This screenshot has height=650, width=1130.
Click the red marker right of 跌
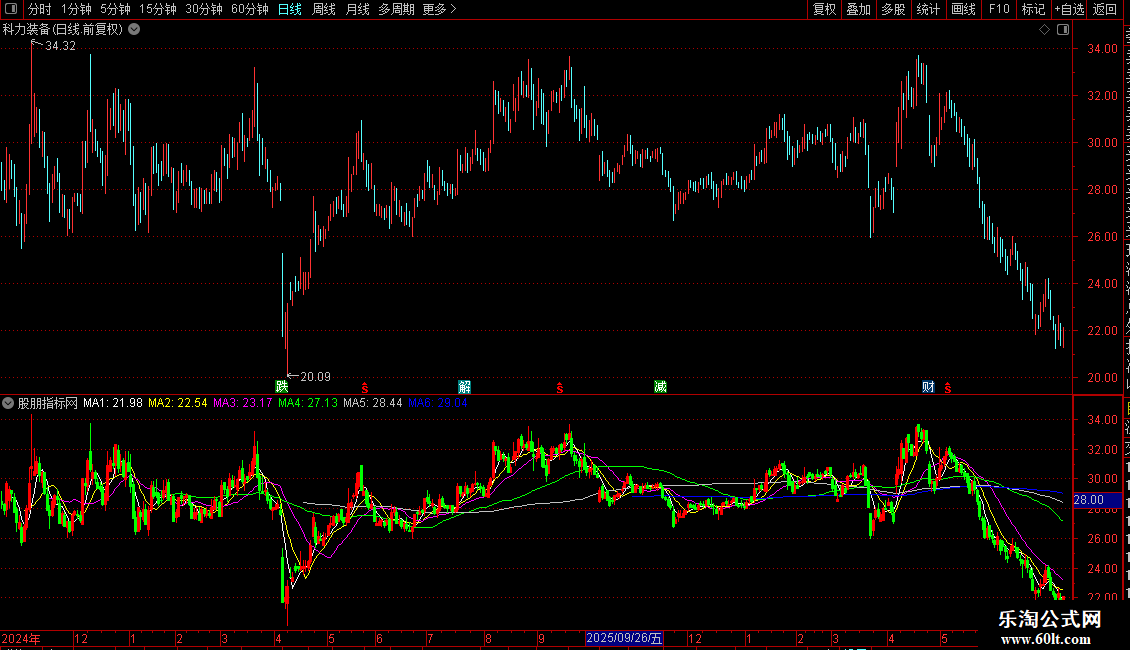tap(365, 388)
